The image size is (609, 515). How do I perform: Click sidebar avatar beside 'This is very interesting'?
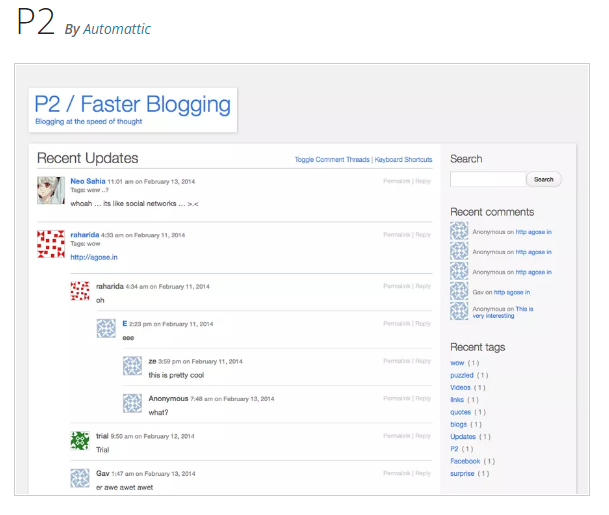point(459,311)
